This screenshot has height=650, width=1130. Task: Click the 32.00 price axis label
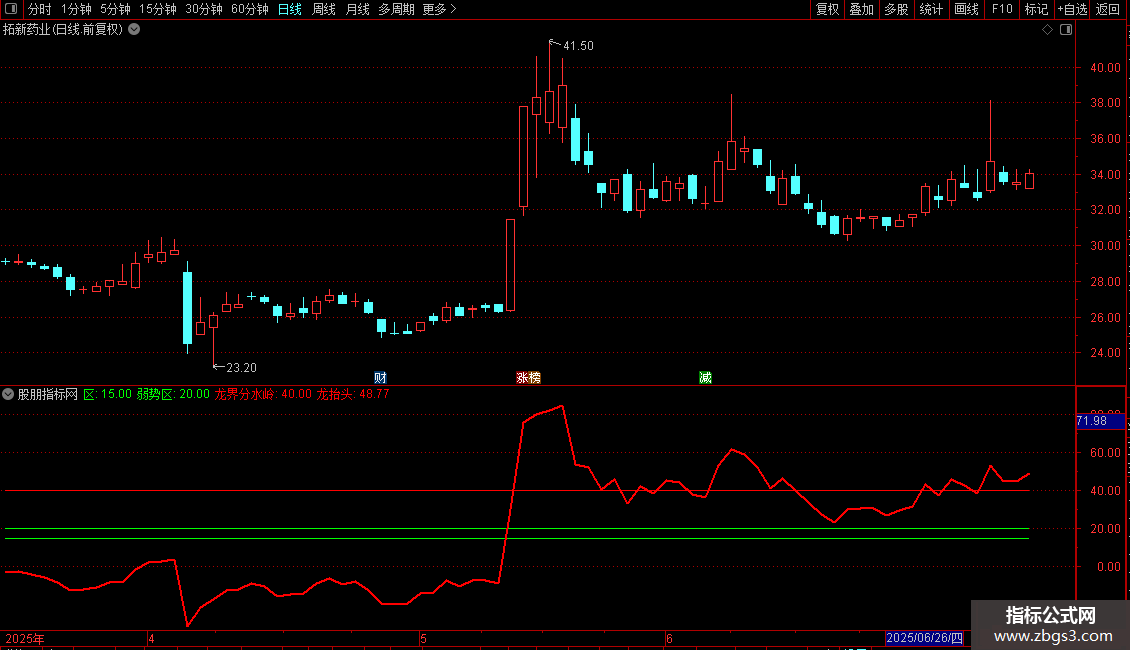click(x=1105, y=210)
